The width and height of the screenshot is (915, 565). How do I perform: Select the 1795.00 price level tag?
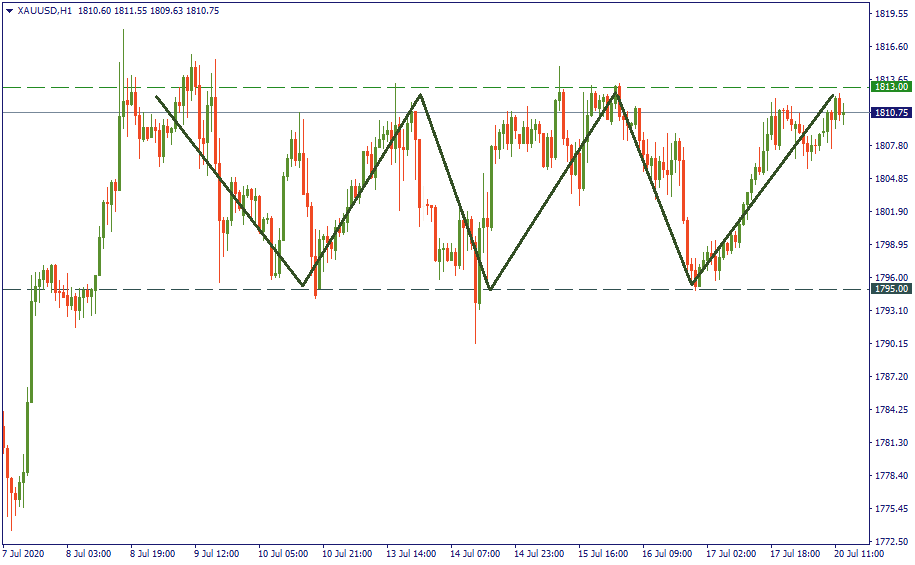coord(889,289)
